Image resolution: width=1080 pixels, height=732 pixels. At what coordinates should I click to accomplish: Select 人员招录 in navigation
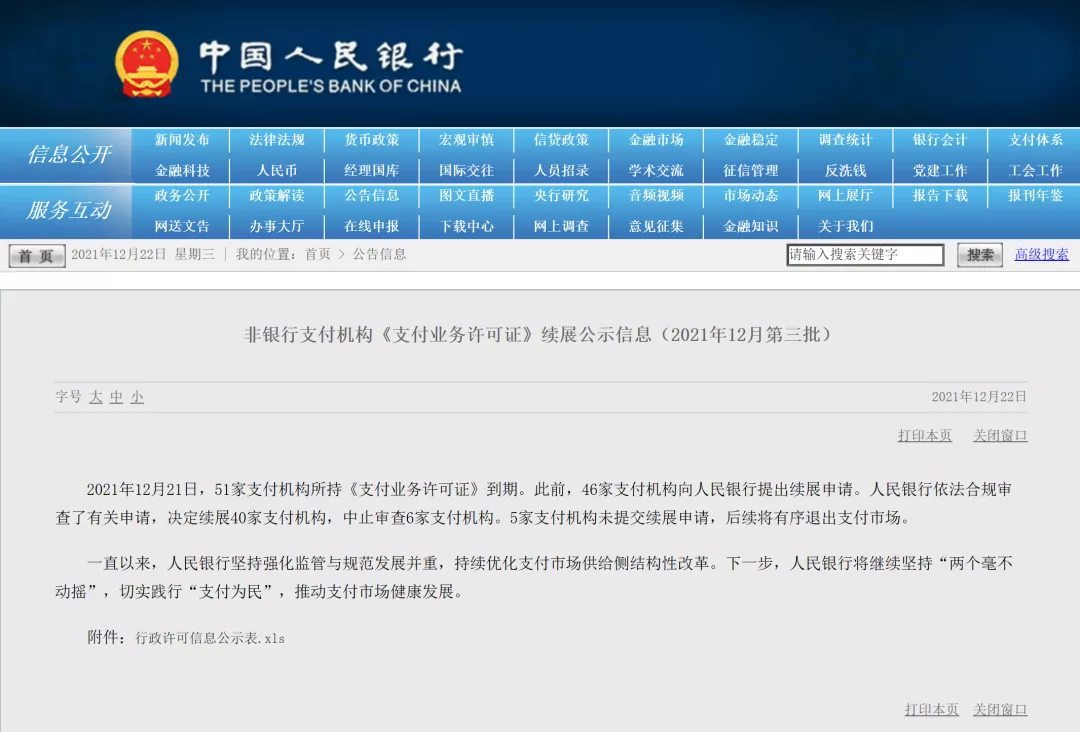[561, 170]
